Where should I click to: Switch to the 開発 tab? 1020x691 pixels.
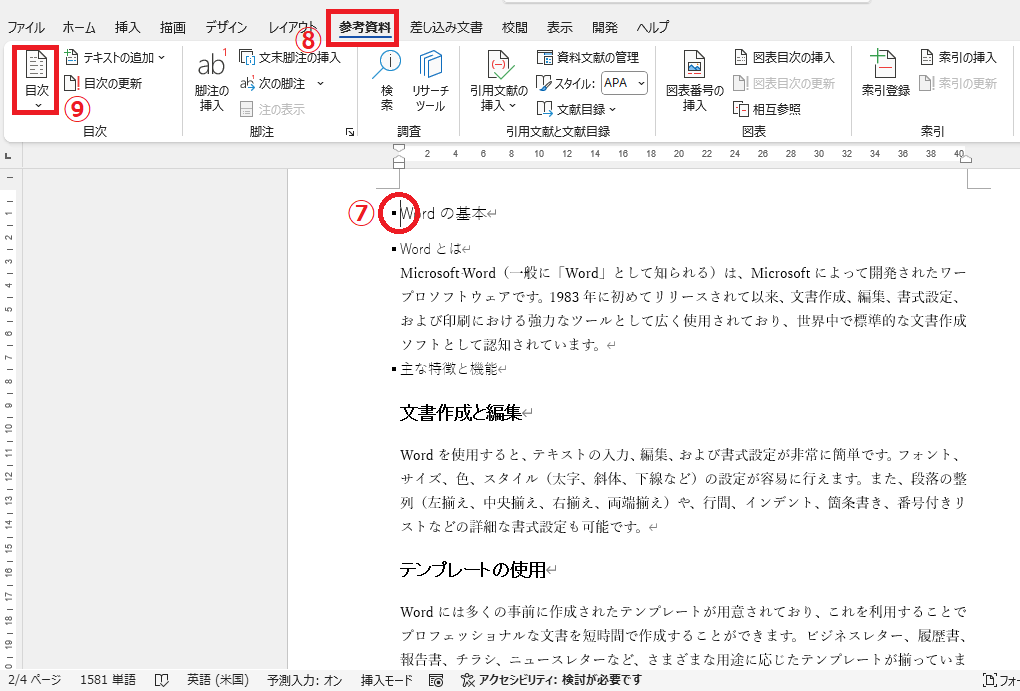point(605,27)
